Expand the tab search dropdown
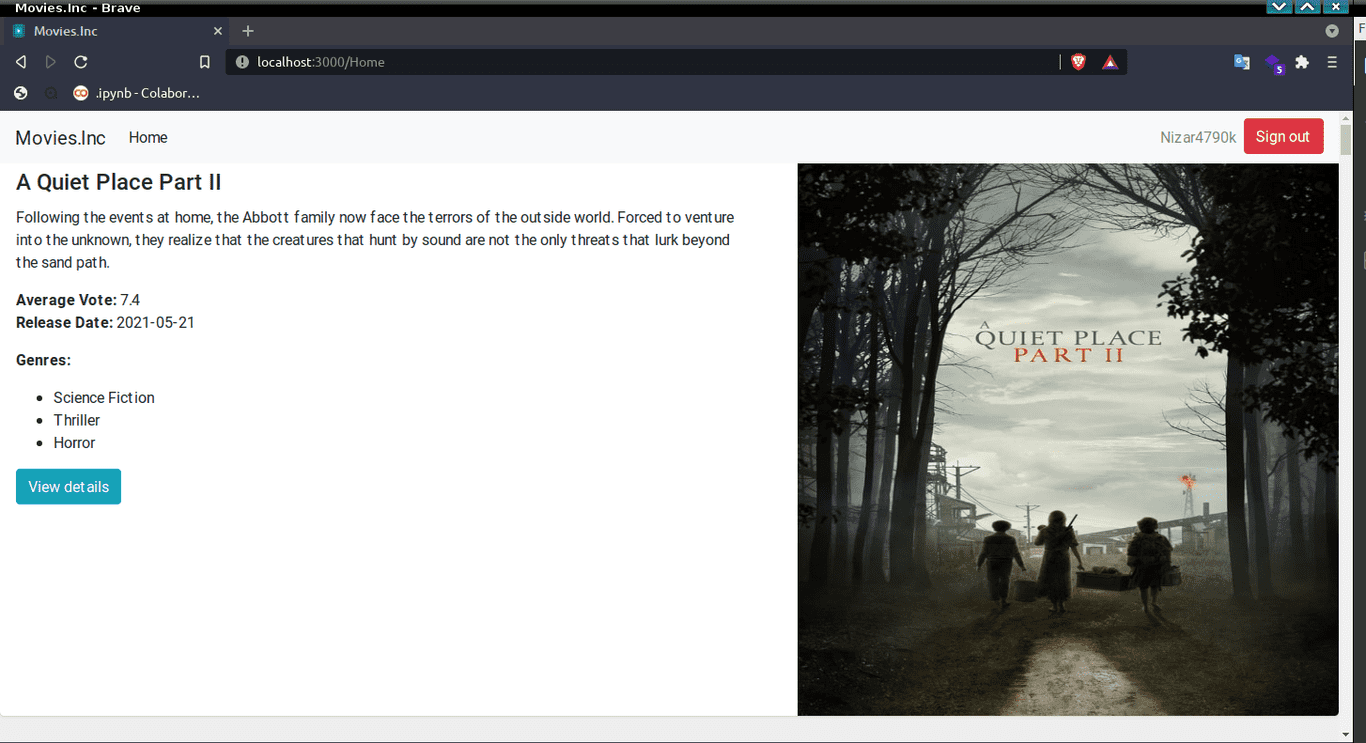The image size is (1366, 743). coord(1332,31)
